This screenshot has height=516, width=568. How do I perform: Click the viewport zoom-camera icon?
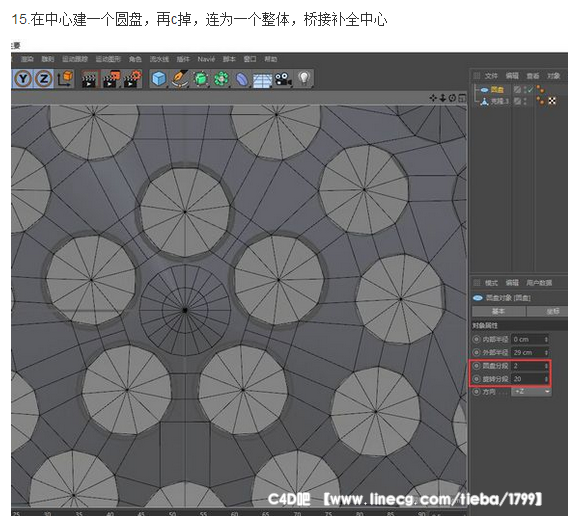(x=443, y=98)
